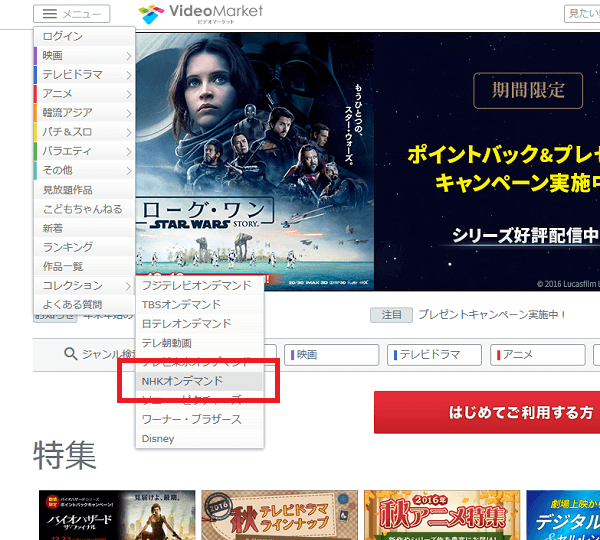
Task: Click the genre search magnifier icon
Action: [x=70, y=354]
